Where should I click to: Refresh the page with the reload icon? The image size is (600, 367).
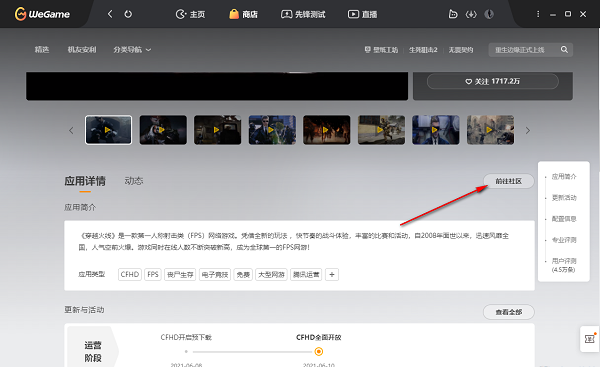click(x=128, y=14)
